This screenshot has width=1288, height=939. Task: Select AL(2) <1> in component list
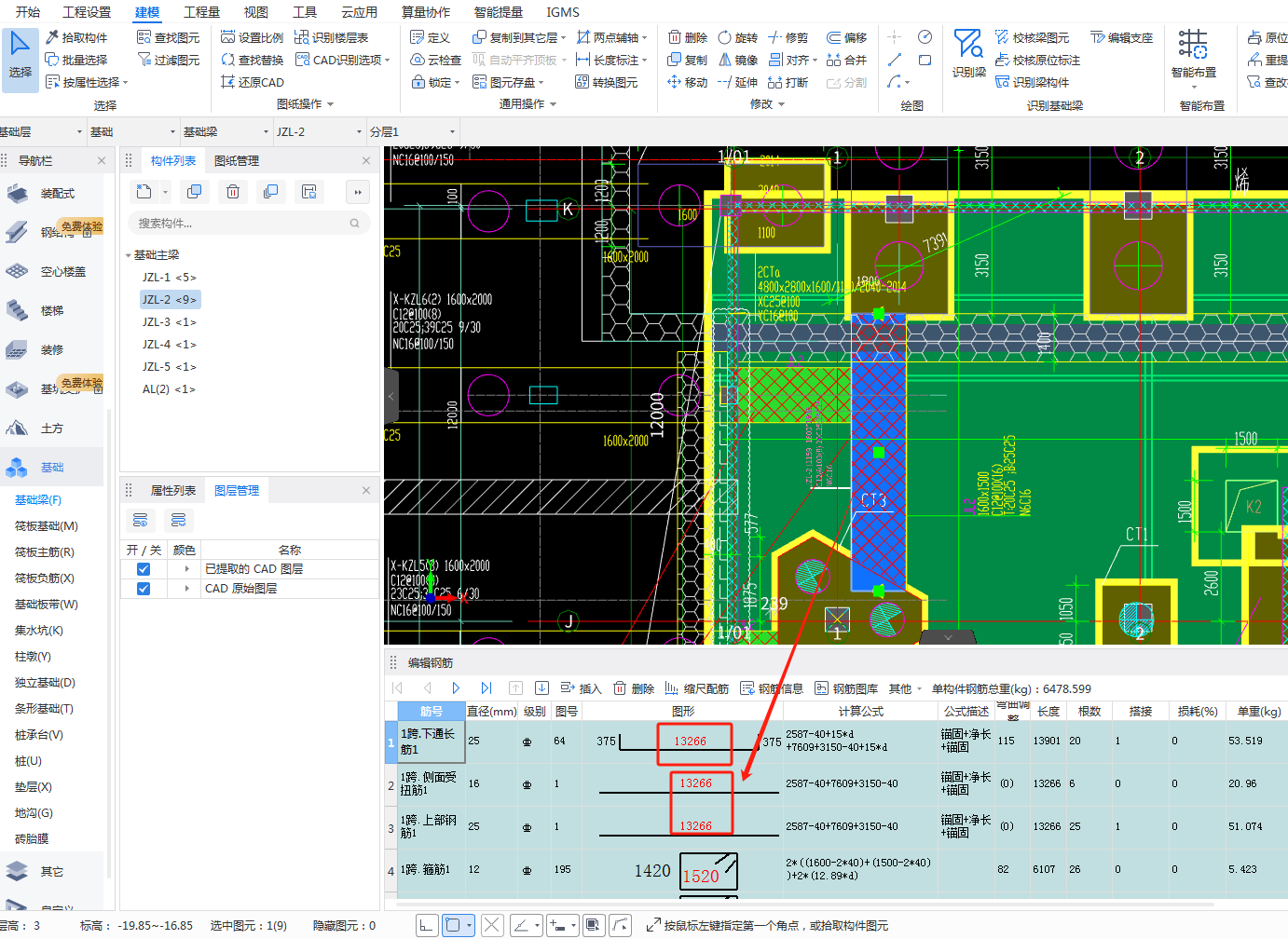pyautogui.click(x=169, y=389)
